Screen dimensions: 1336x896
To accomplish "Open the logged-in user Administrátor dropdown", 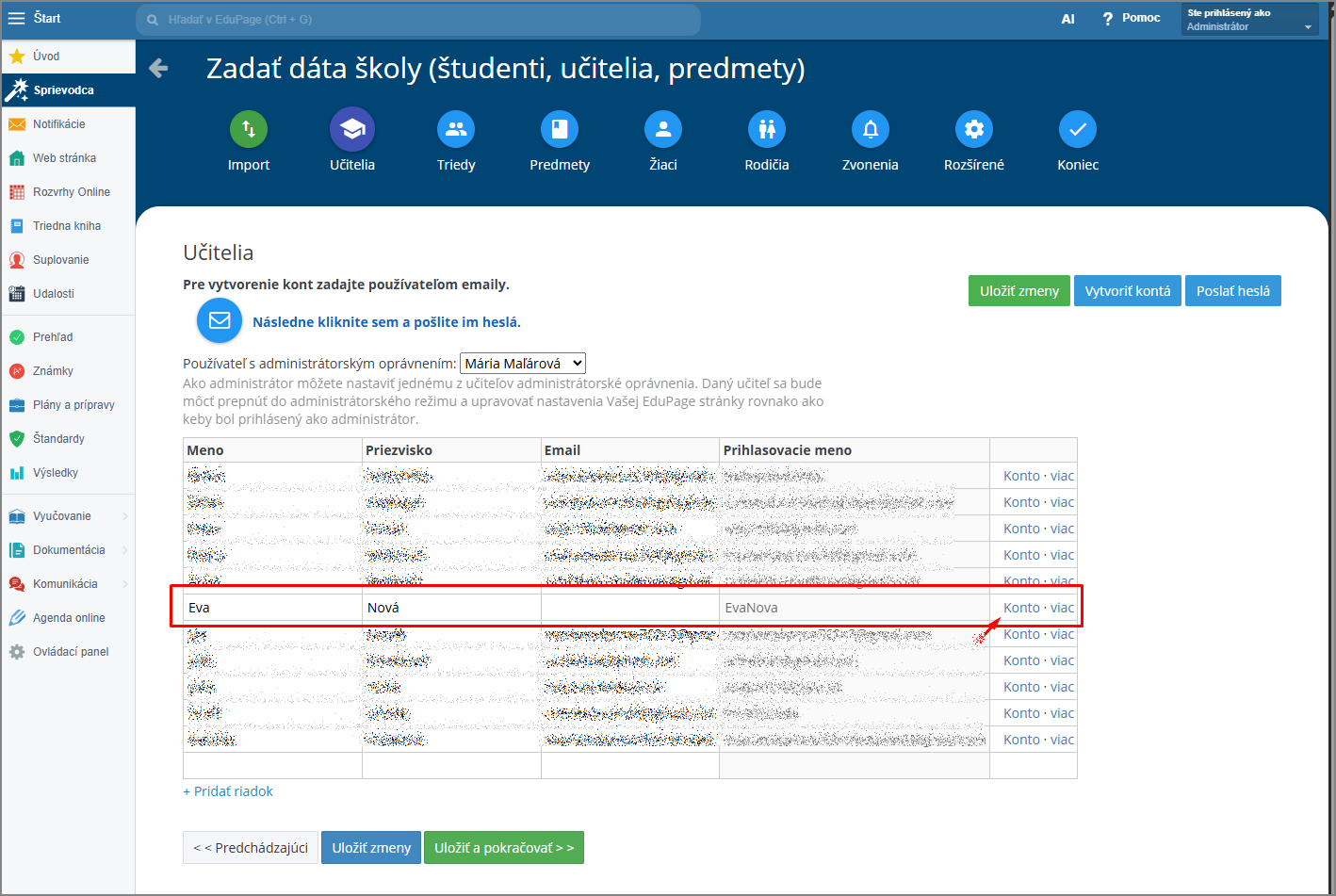I will tap(1249, 20).
